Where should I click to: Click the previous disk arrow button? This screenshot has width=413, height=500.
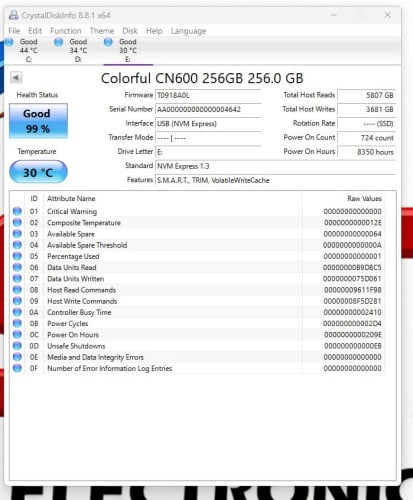click(16, 78)
